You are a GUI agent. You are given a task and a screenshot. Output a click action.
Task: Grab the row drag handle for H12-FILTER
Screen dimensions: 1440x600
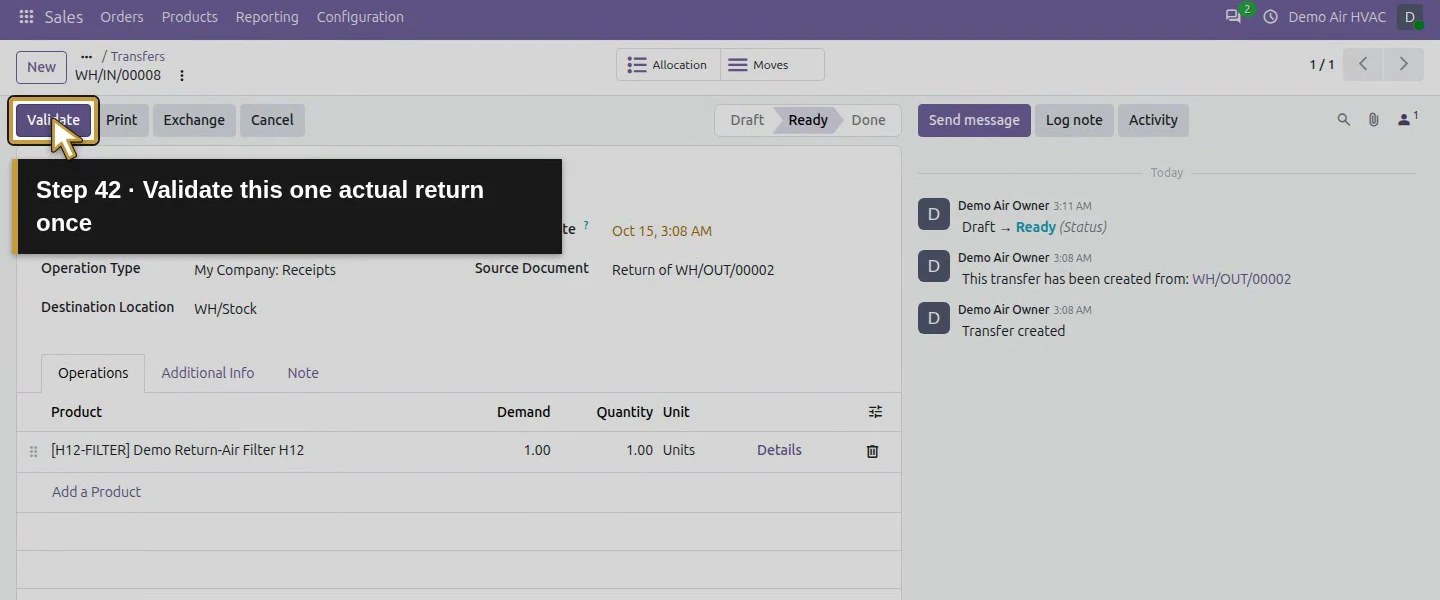point(33,451)
